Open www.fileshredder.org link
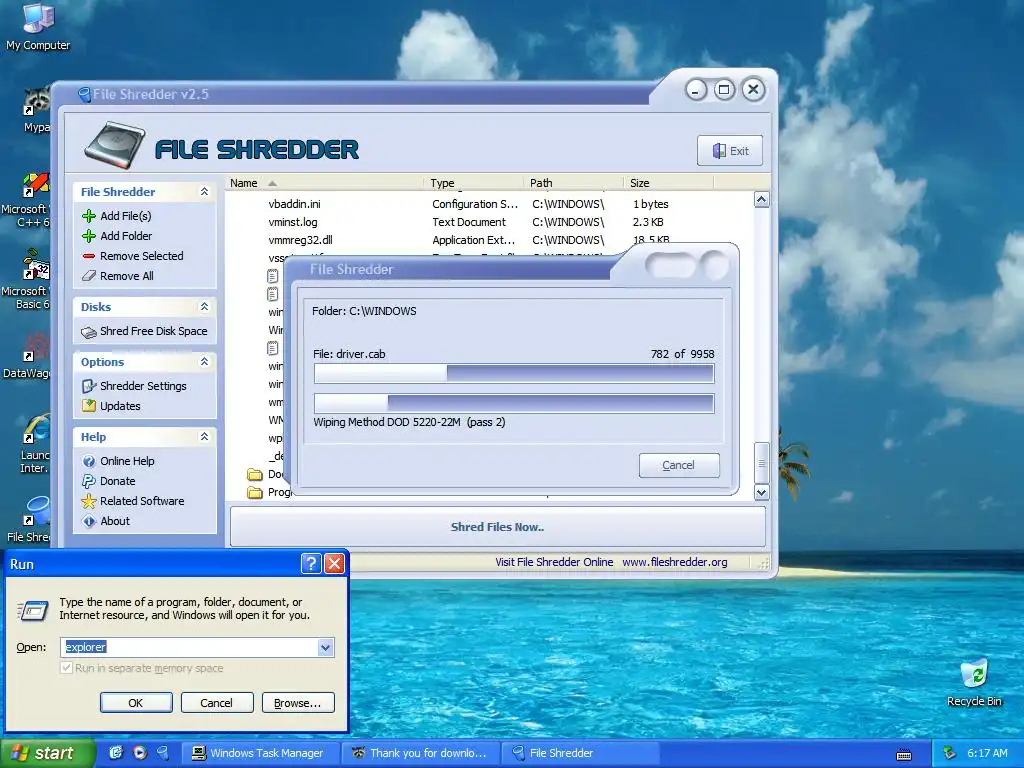Viewport: 1024px width, 768px height. [675, 562]
